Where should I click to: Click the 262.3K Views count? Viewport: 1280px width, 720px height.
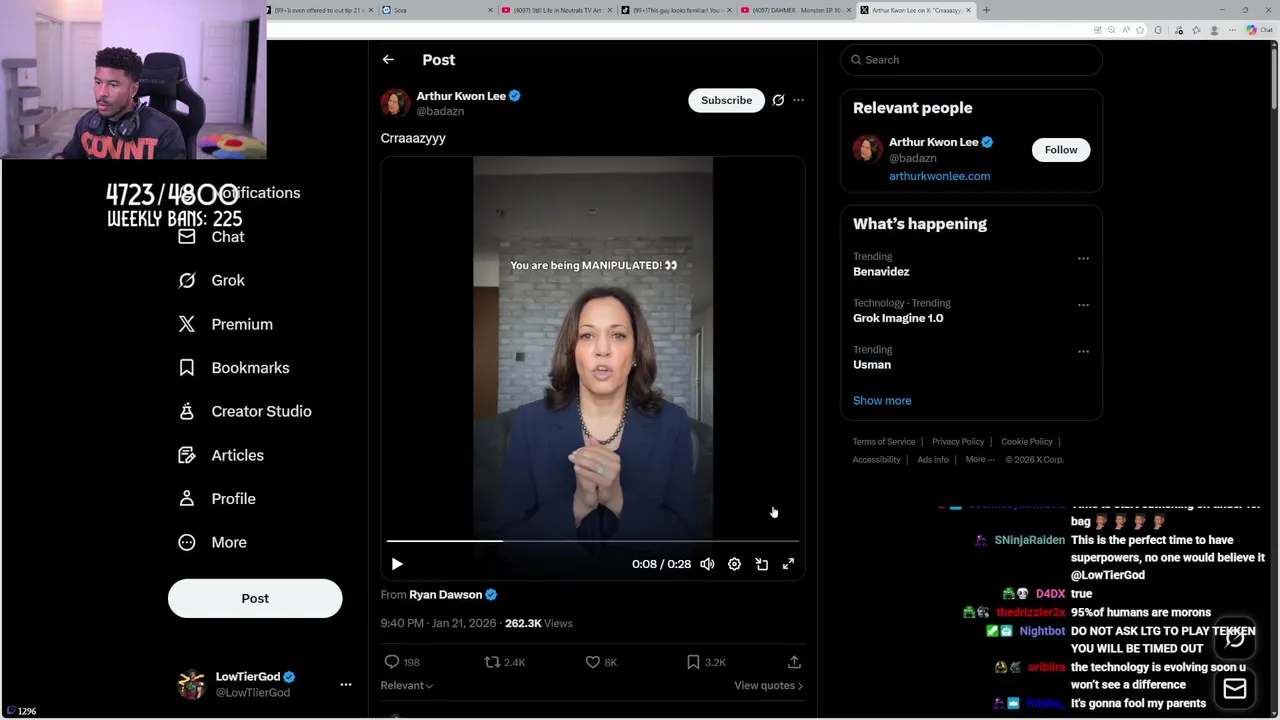point(539,623)
